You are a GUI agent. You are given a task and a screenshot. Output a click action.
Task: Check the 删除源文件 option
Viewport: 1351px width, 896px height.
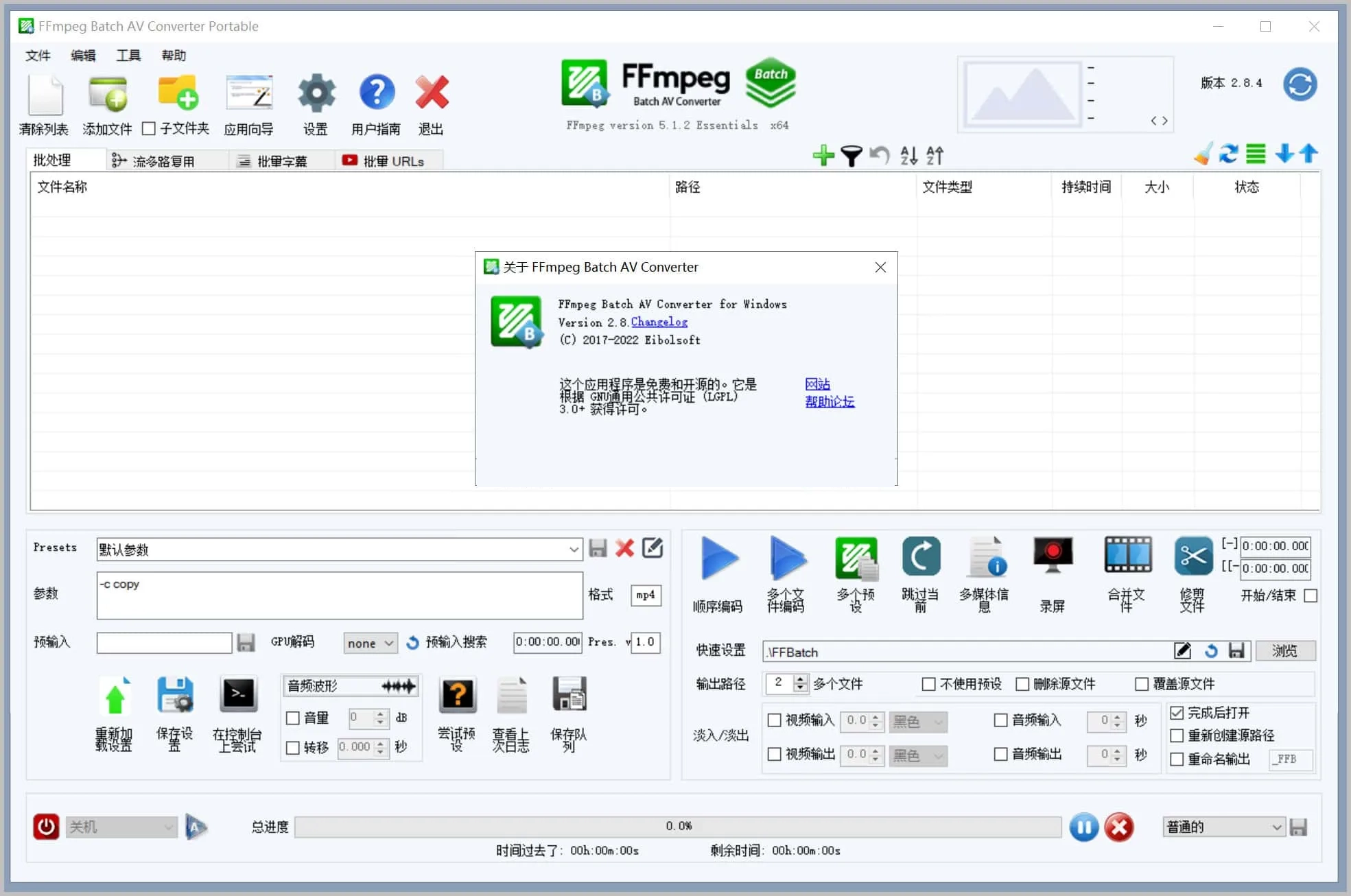[x=1022, y=684]
